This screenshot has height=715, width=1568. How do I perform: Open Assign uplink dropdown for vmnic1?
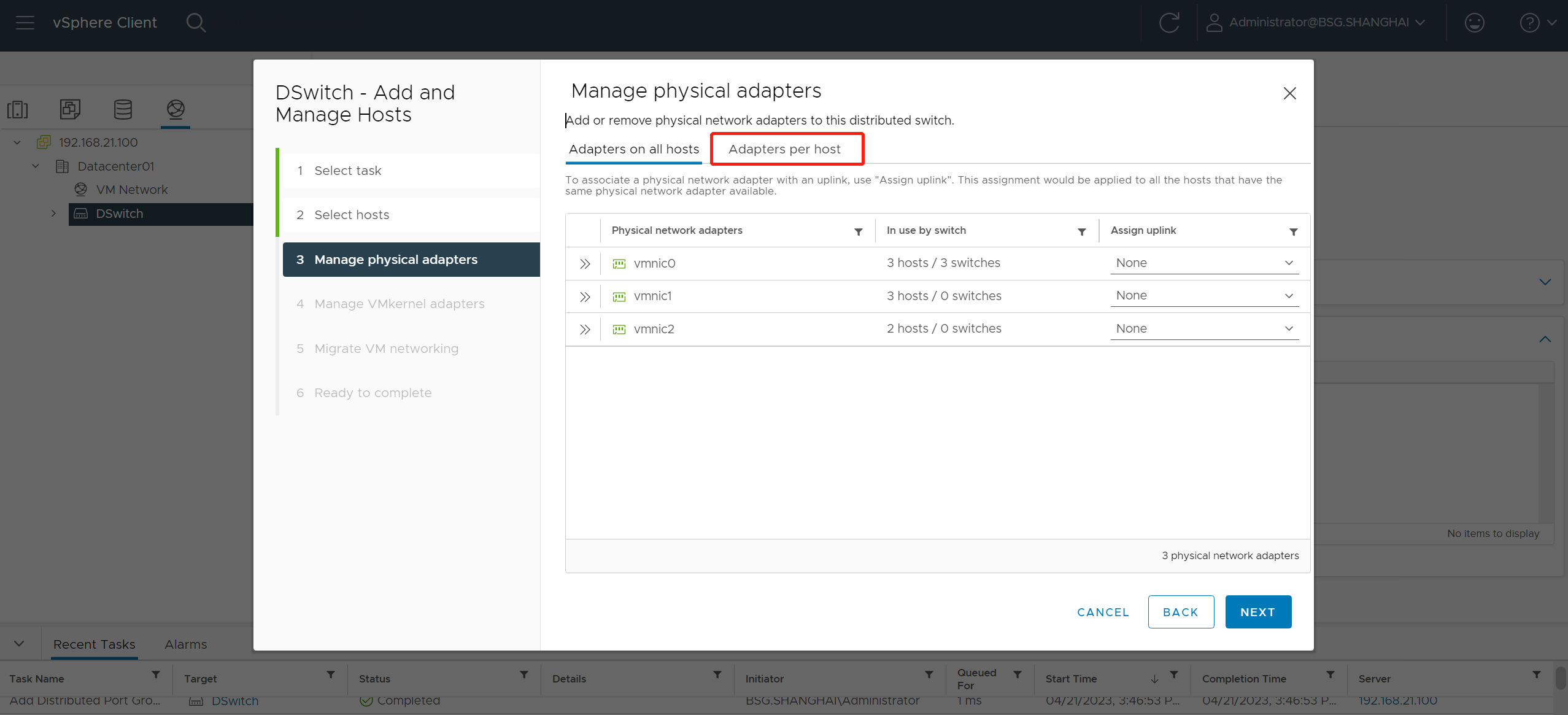point(1204,296)
